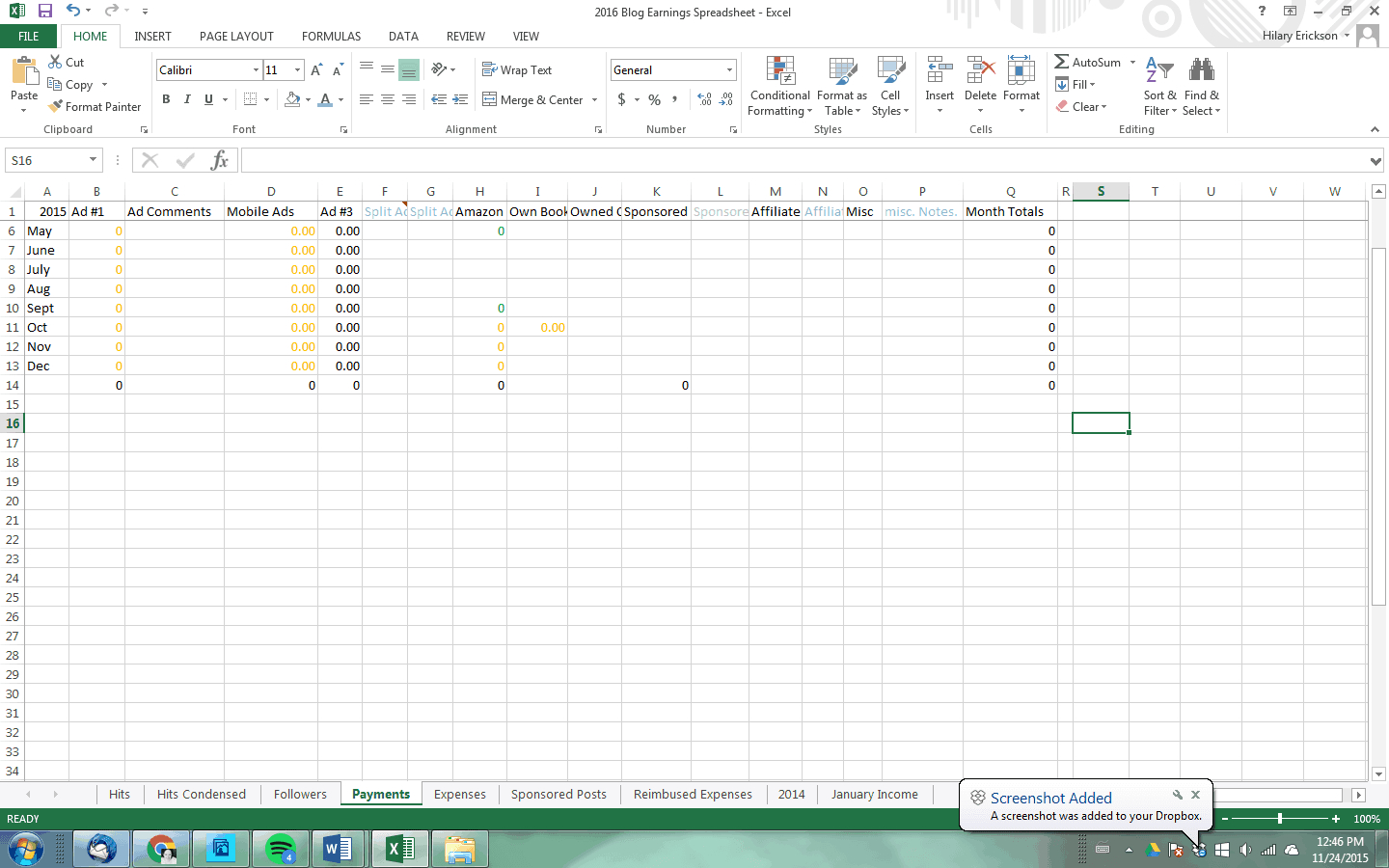Switch to the Expenses sheet tab
Viewport: 1389px width, 868px height.
point(459,795)
